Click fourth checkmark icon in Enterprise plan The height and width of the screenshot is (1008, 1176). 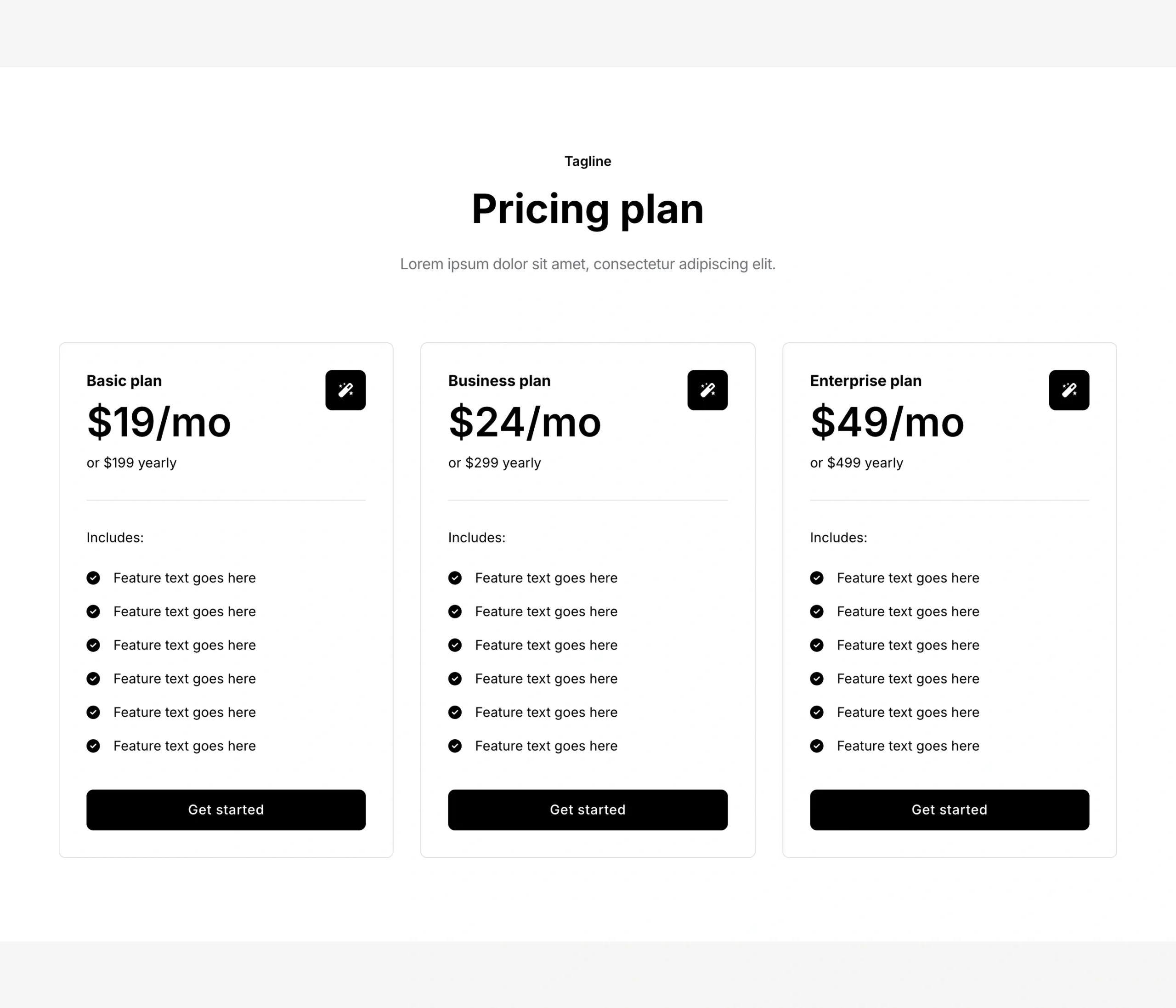pyautogui.click(x=817, y=678)
